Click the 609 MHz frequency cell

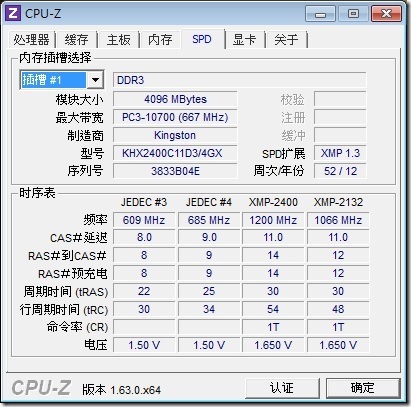(x=144, y=220)
